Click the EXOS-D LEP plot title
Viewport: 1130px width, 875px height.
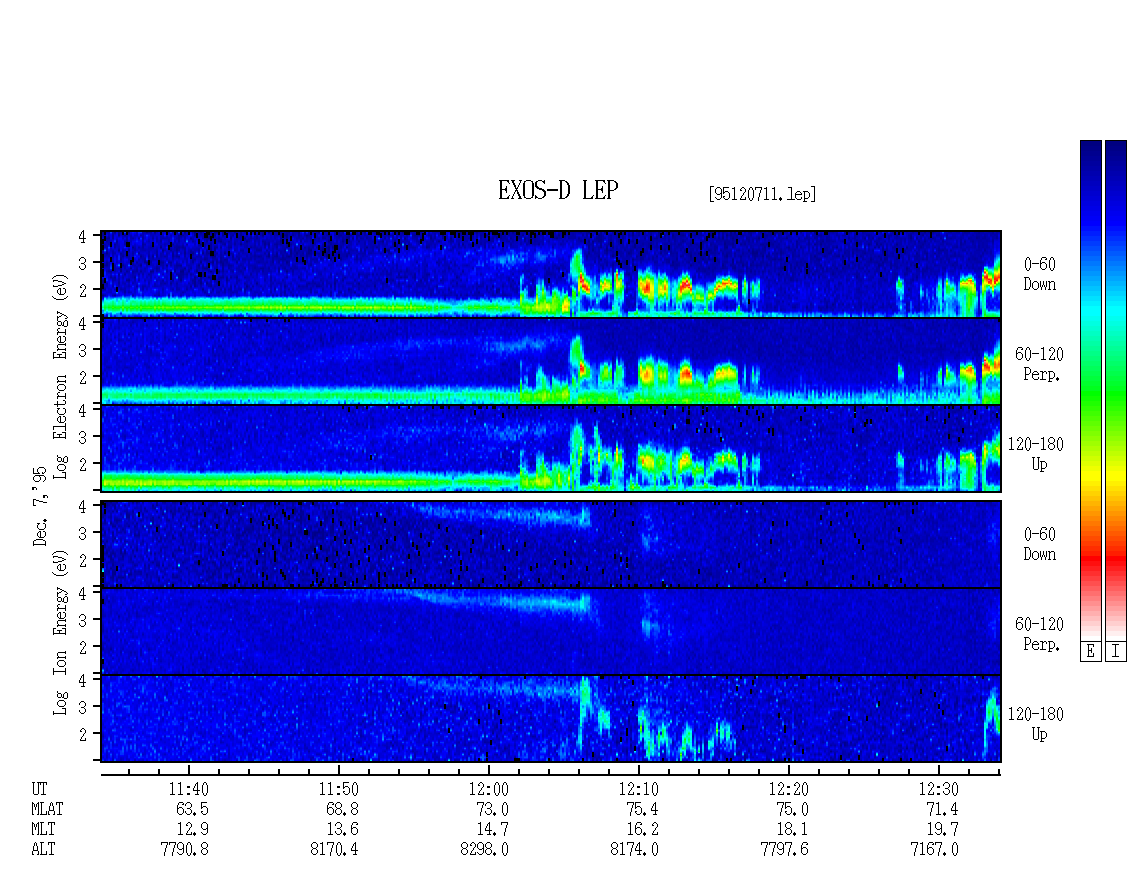pyautogui.click(x=558, y=191)
